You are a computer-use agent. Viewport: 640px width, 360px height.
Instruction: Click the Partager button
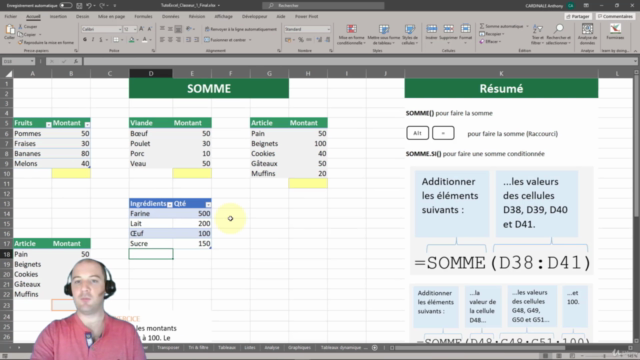578,16
